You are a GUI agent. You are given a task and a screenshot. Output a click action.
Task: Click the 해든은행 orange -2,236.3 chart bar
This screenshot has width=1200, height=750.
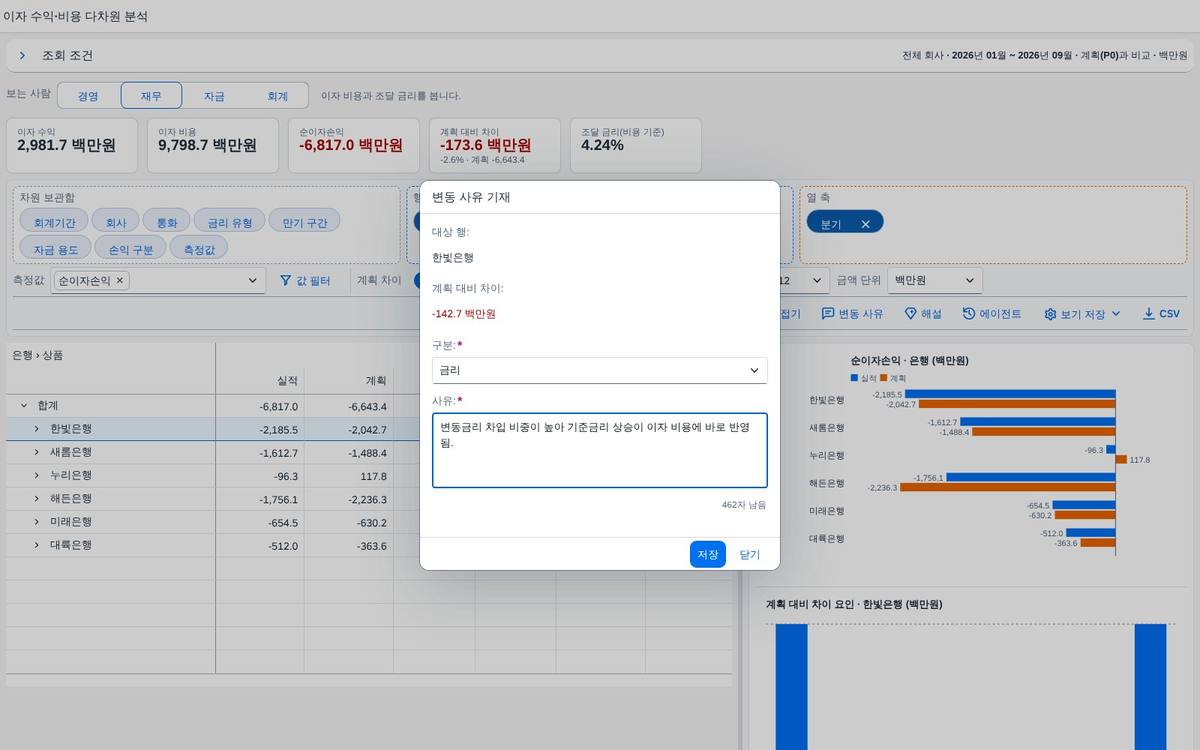[x=1008, y=487]
